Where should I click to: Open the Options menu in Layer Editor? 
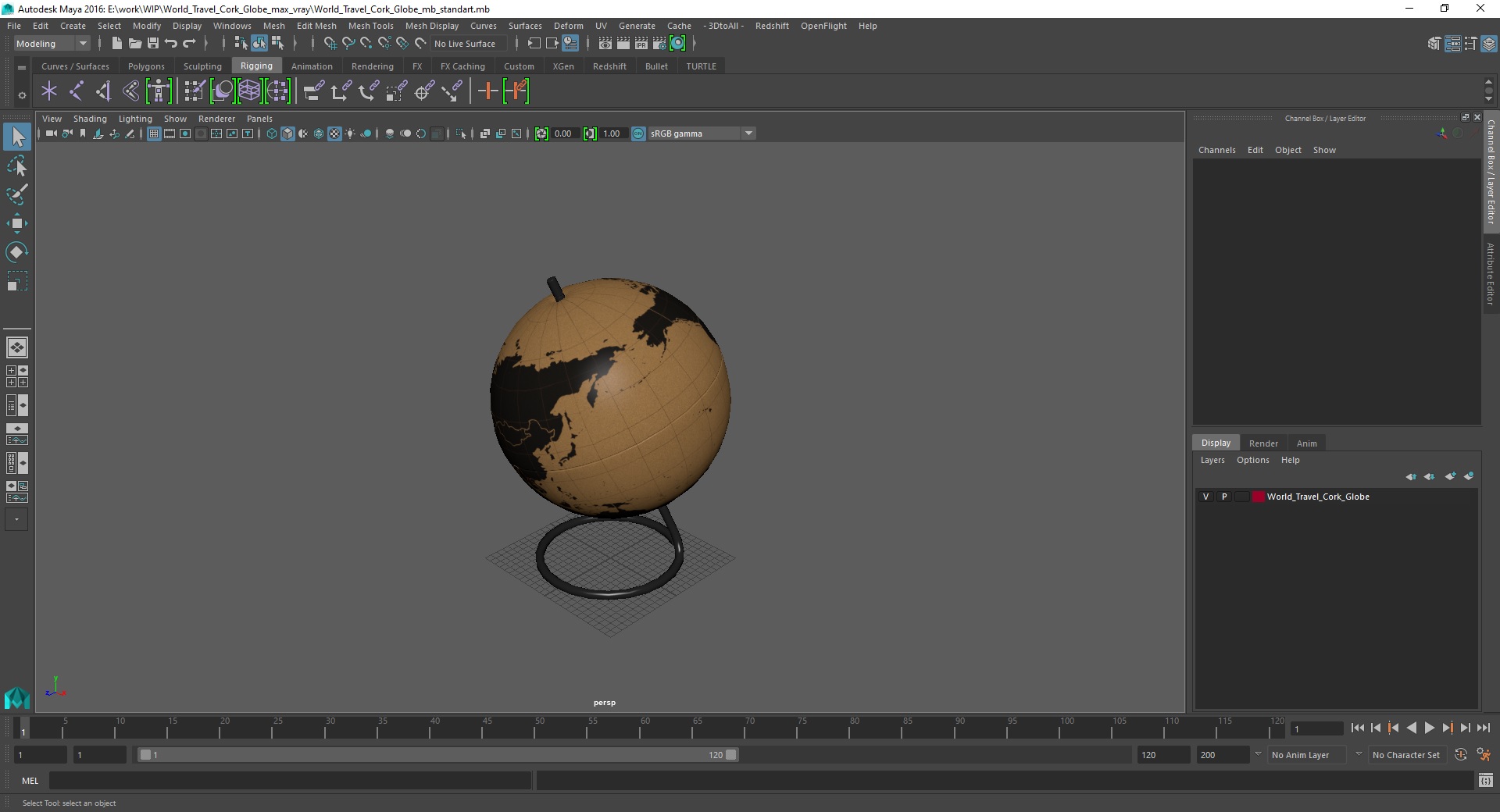point(1252,460)
